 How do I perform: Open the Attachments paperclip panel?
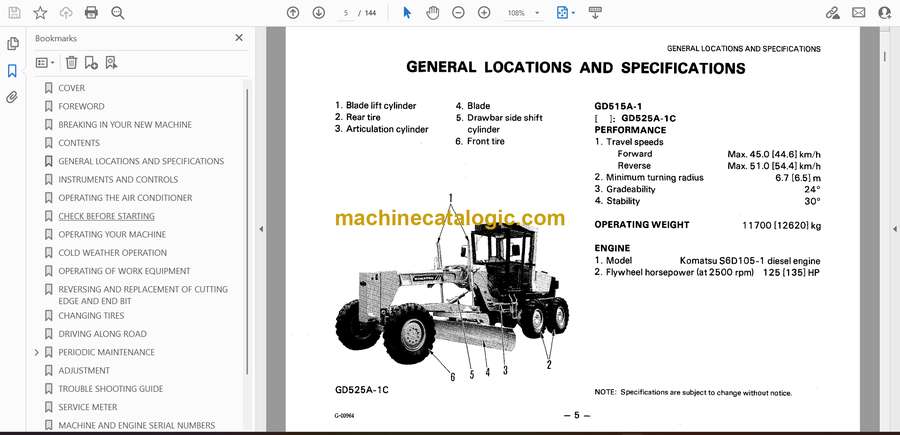[x=12, y=97]
